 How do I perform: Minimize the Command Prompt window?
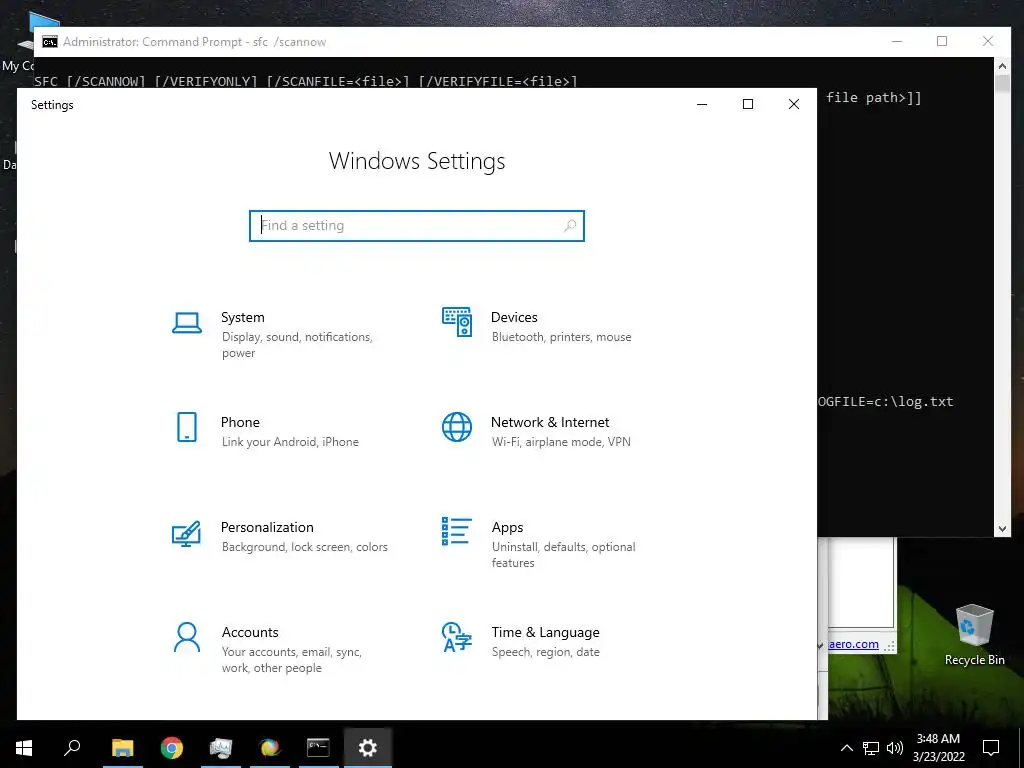point(897,41)
